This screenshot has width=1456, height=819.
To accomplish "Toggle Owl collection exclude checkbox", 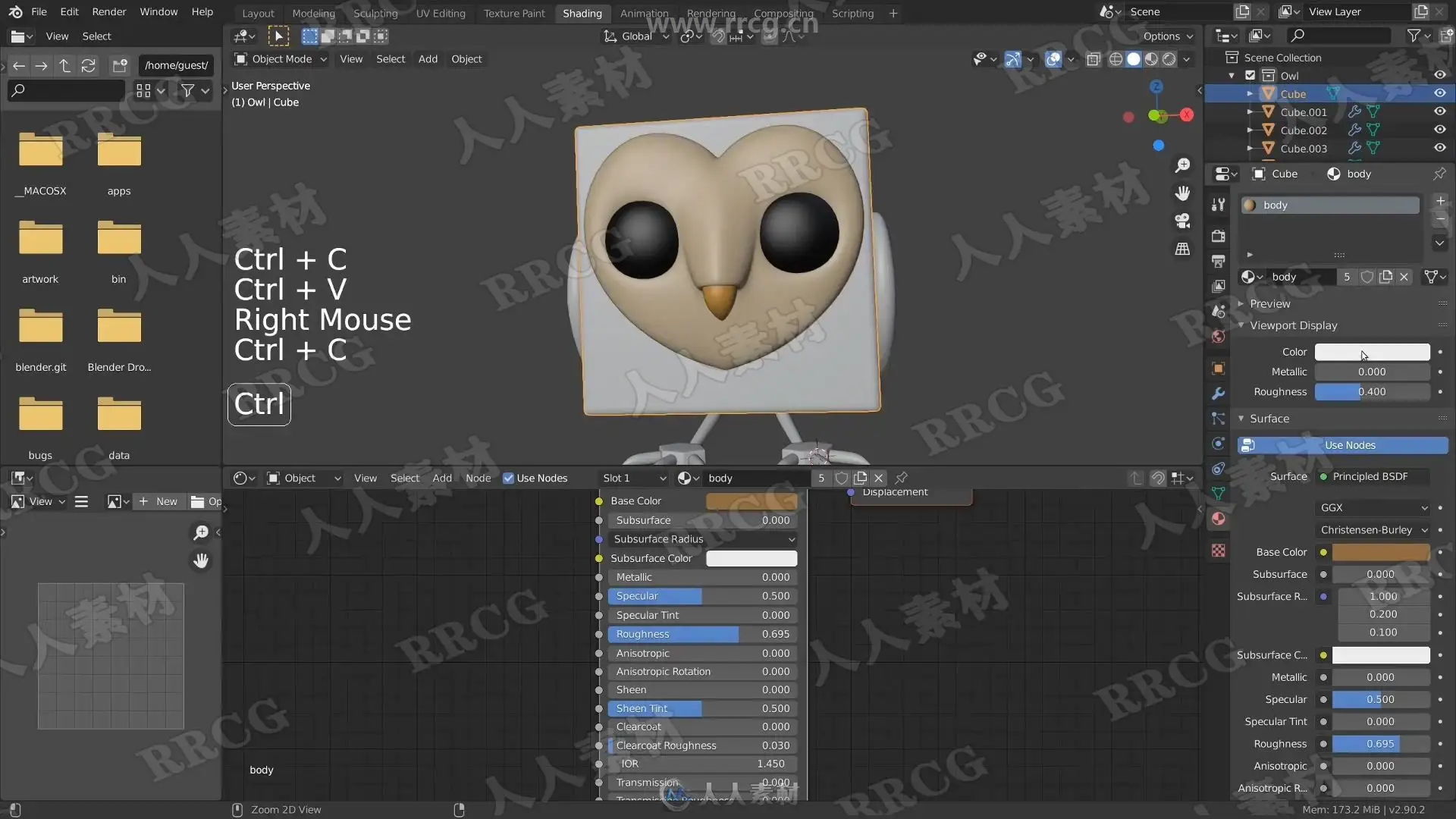I will click(1250, 75).
